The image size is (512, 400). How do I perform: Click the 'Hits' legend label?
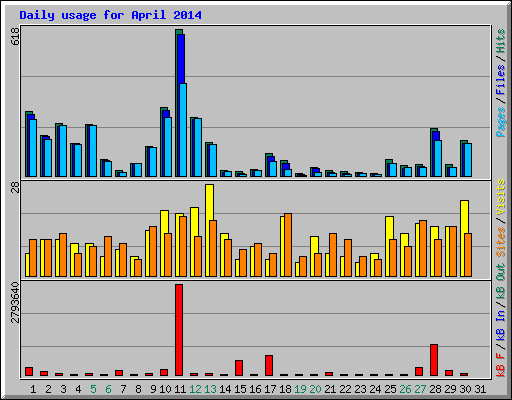(500, 41)
